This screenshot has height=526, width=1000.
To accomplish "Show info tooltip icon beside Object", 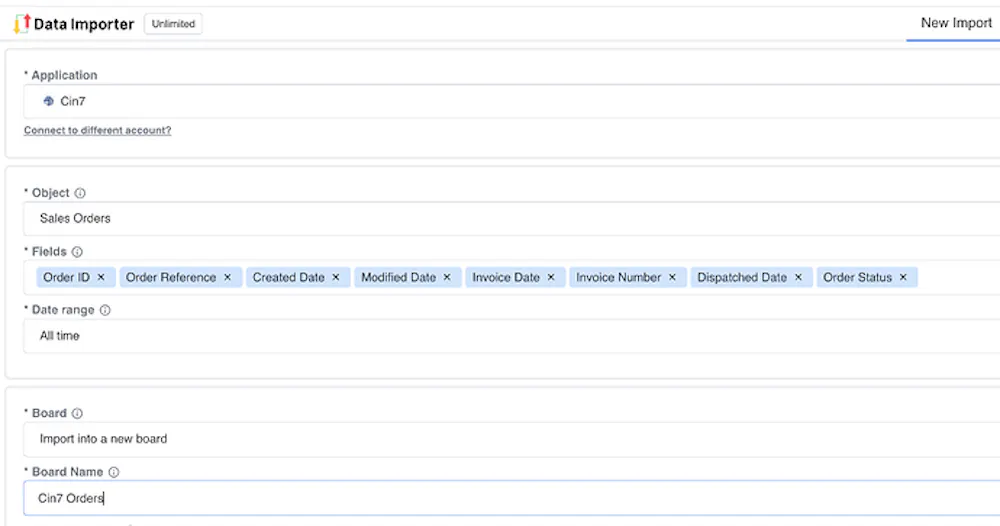I will tap(80, 193).
